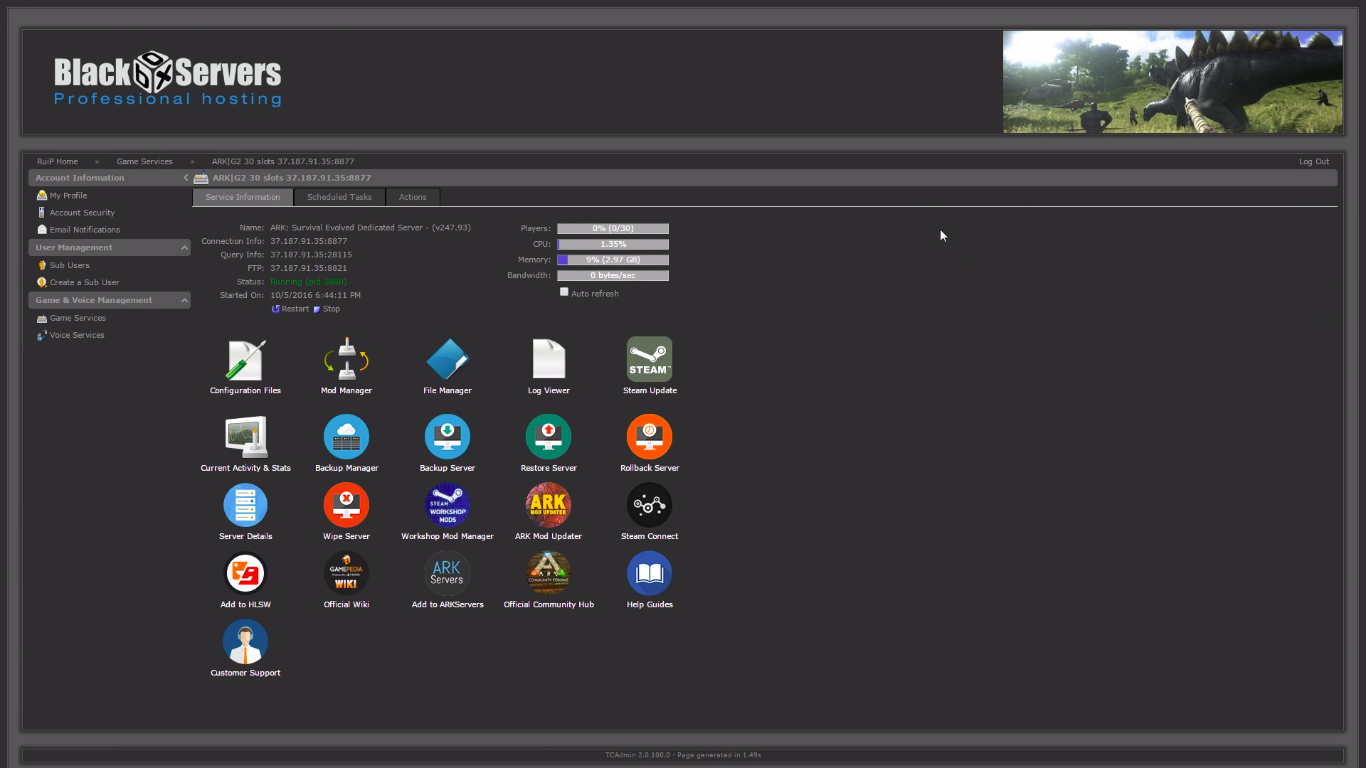The image size is (1366, 768).
Task: Click the query info 37.187.91.35:28115
Action: coord(311,255)
